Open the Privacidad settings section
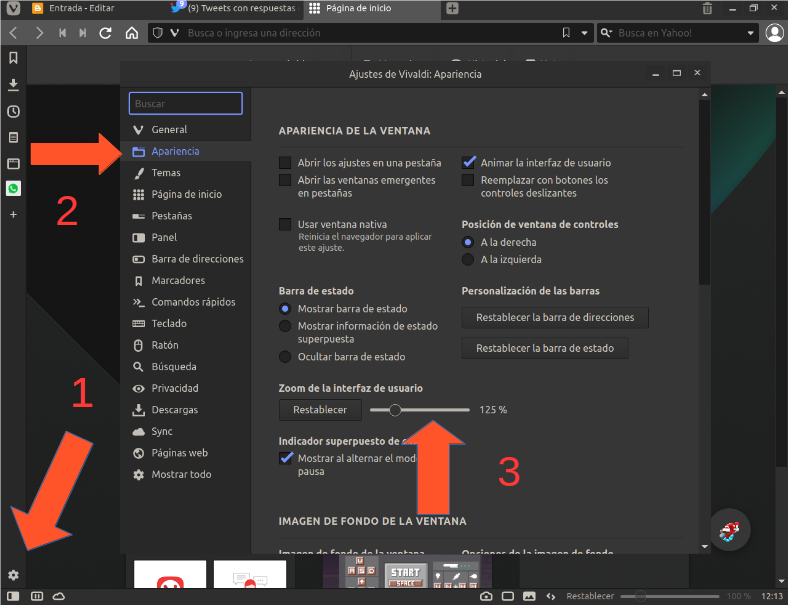The image size is (788, 605). pyautogui.click(x=185, y=388)
